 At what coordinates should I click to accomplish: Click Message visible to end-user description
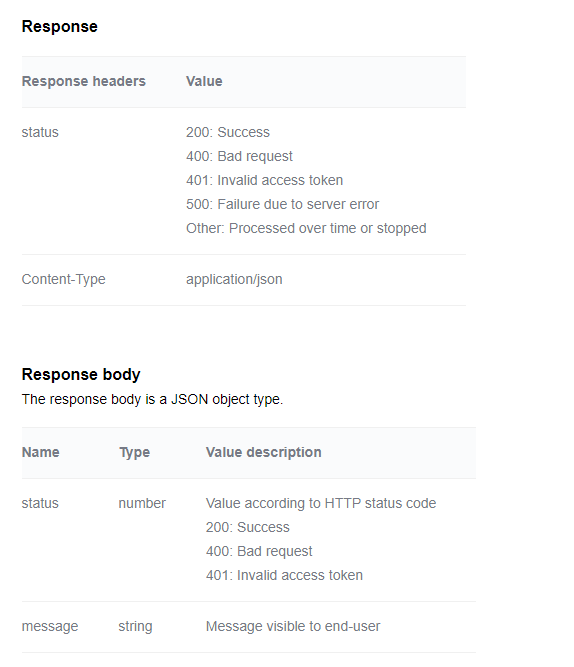(x=293, y=627)
